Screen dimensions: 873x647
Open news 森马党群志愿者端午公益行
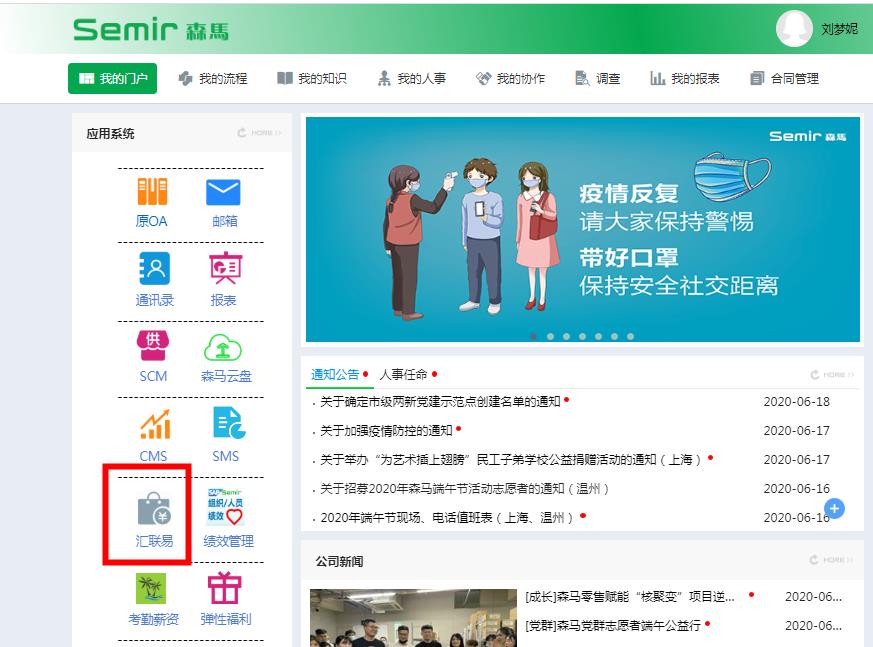[613, 625]
